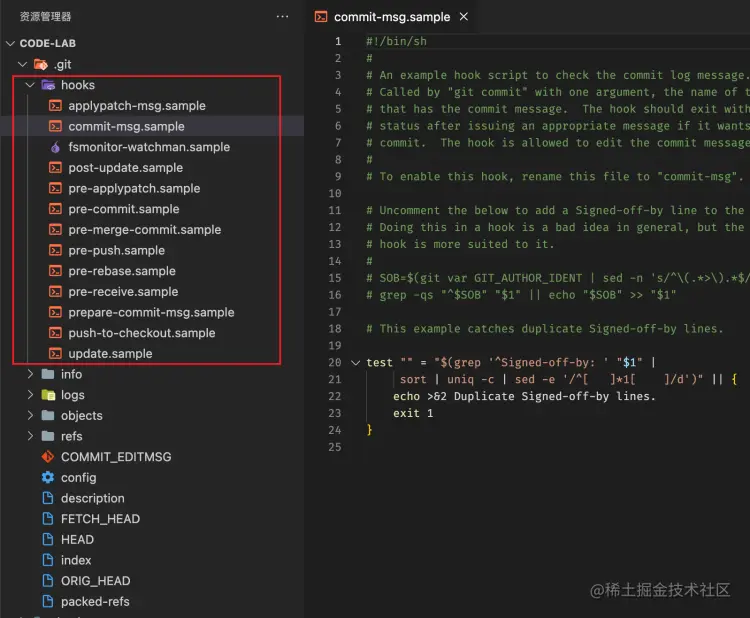
Task: Click shell icon of applypatch-msg.sample
Action: (x=55, y=106)
